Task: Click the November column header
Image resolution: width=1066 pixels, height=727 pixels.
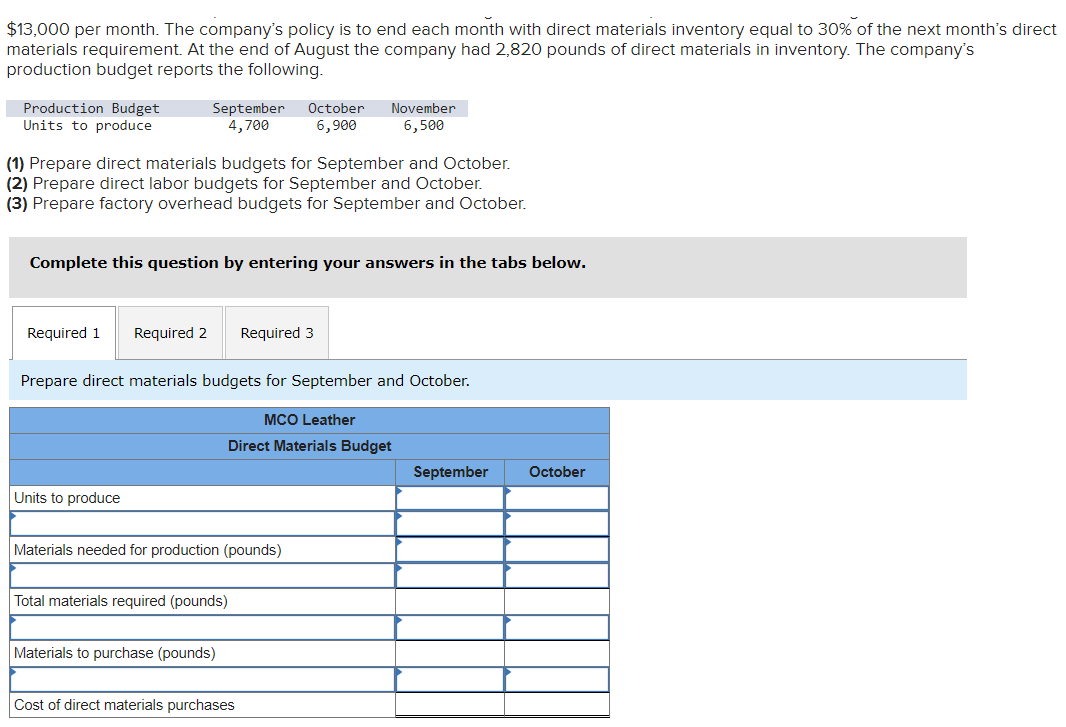Action: coord(424,108)
